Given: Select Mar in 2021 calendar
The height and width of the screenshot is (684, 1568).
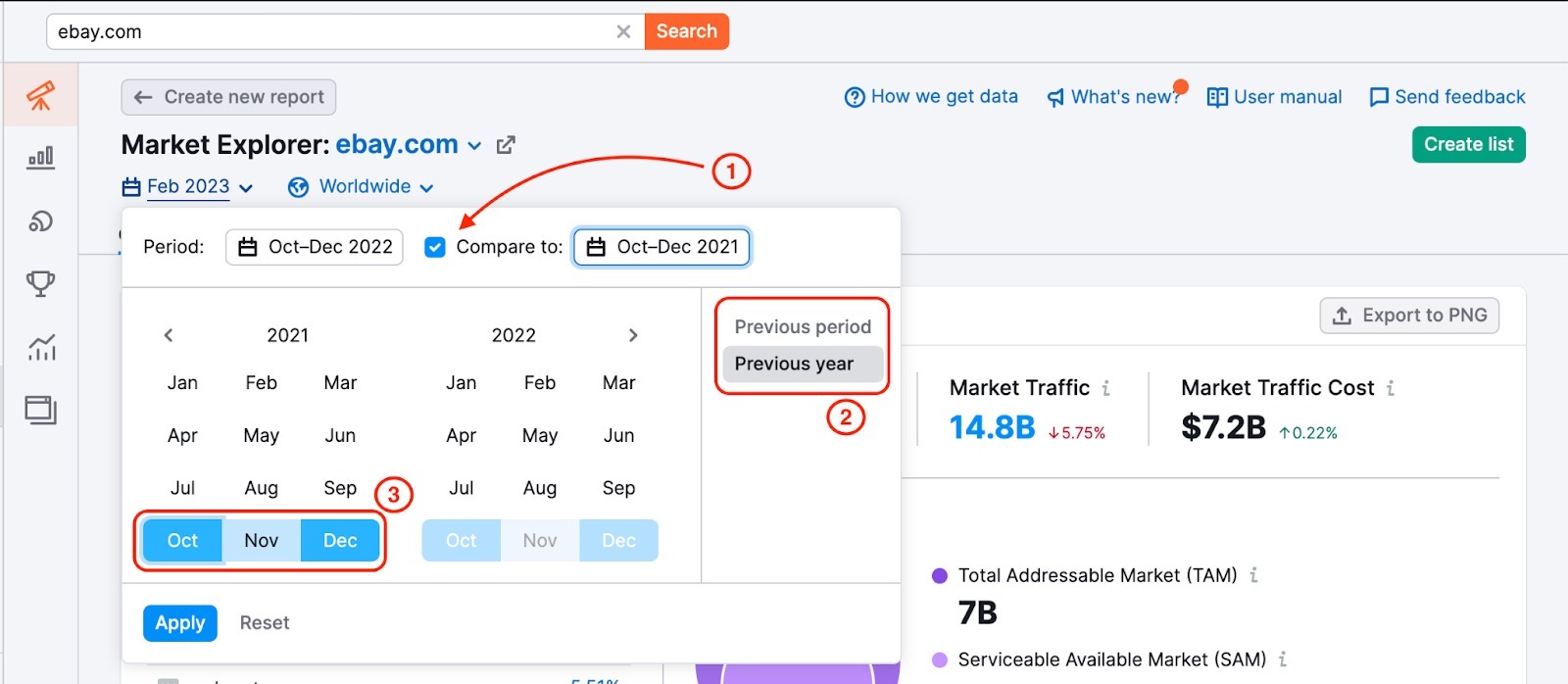Looking at the screenshot, I should coord(340,383).
